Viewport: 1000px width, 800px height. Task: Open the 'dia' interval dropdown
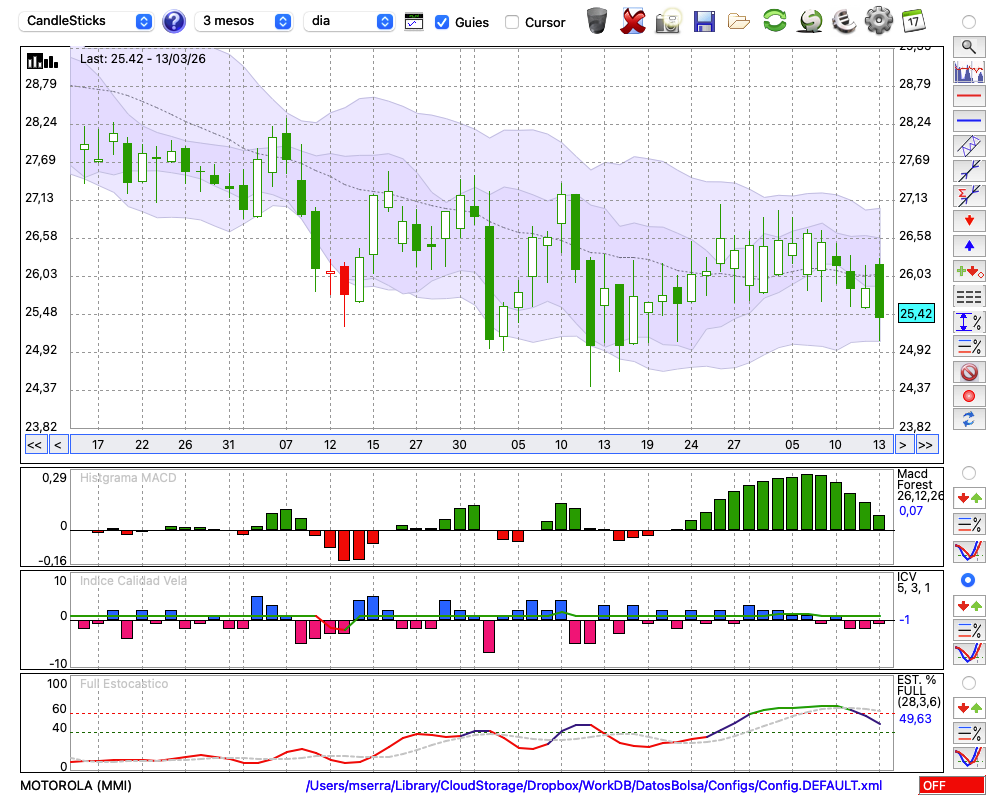coord(349,21)
